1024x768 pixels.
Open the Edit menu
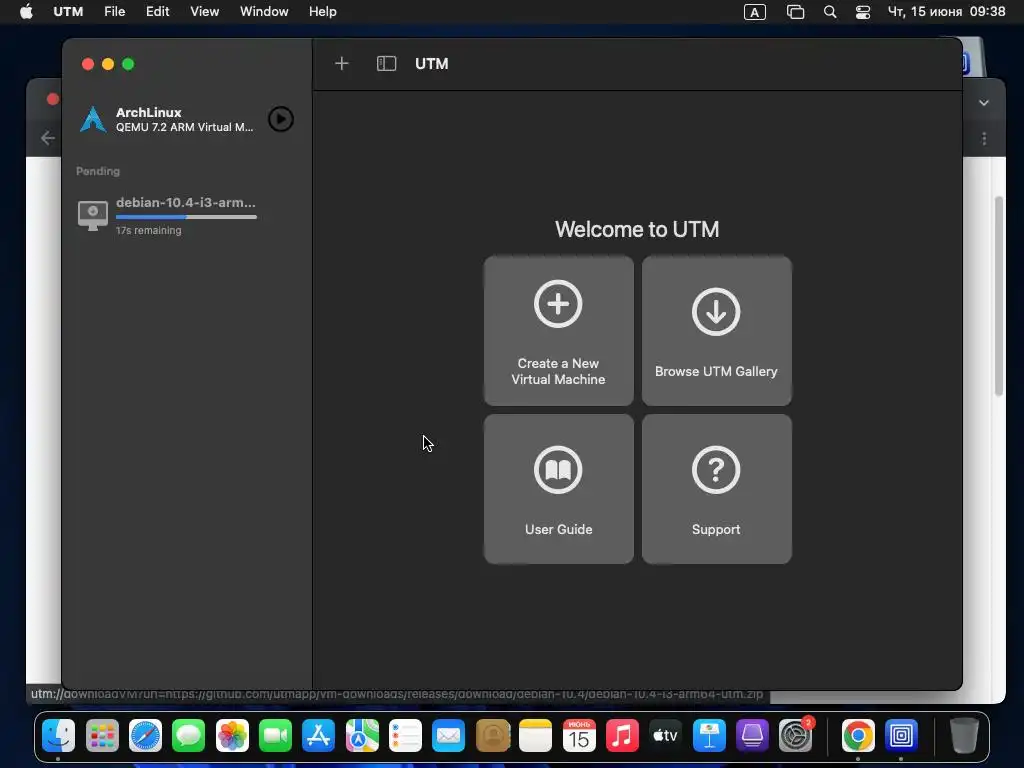[x=157, y=12]
